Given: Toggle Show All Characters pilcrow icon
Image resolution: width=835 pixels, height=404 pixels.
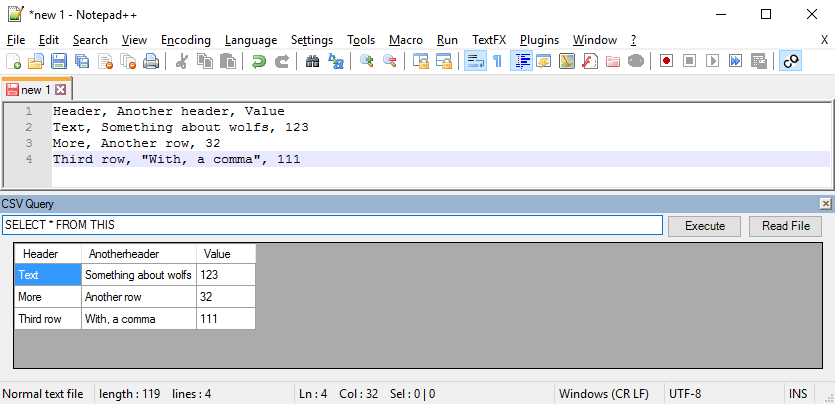Looking at the screenshot, I should pos(497,61).
